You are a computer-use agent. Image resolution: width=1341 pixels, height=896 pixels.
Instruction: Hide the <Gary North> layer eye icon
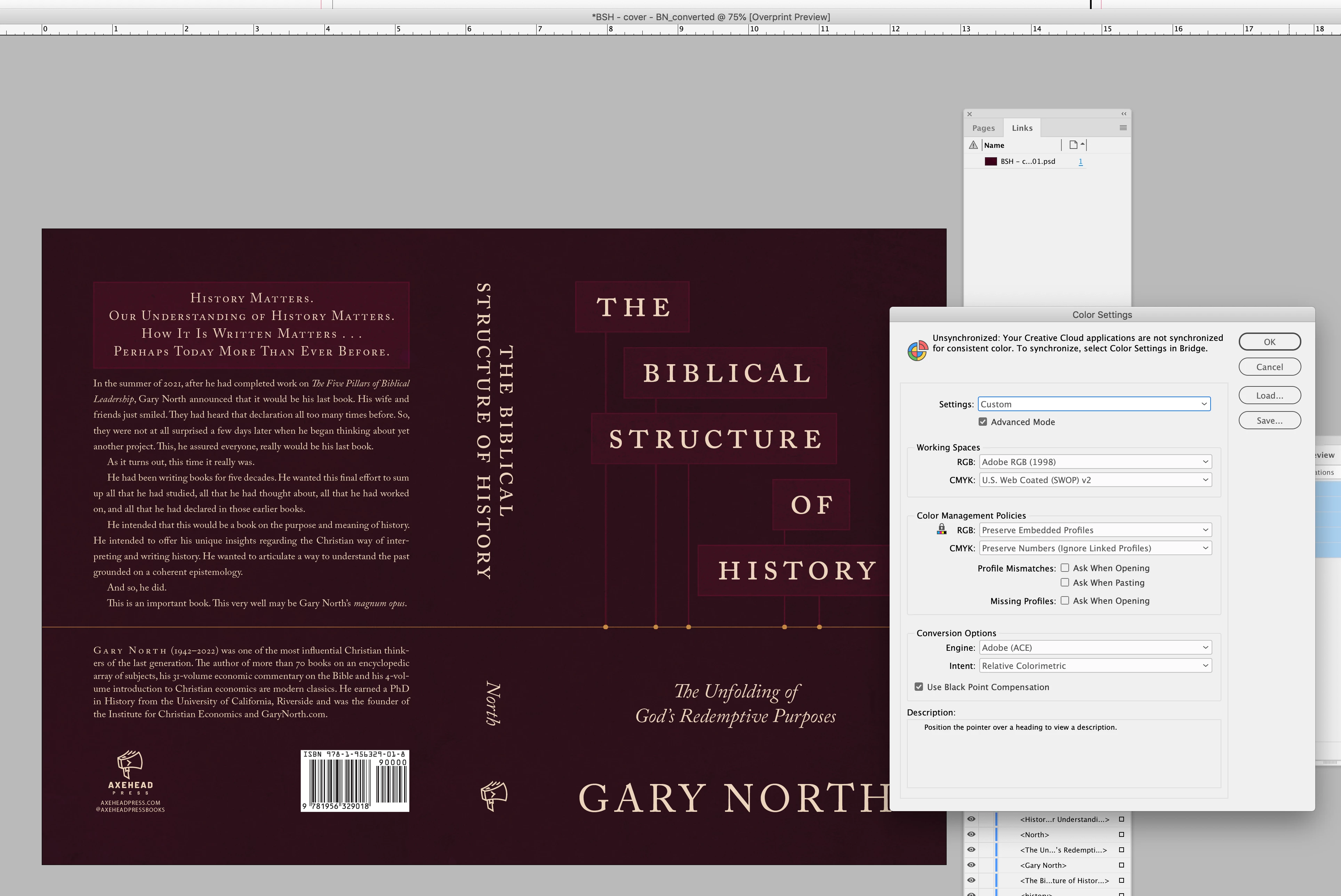point(971,865)
